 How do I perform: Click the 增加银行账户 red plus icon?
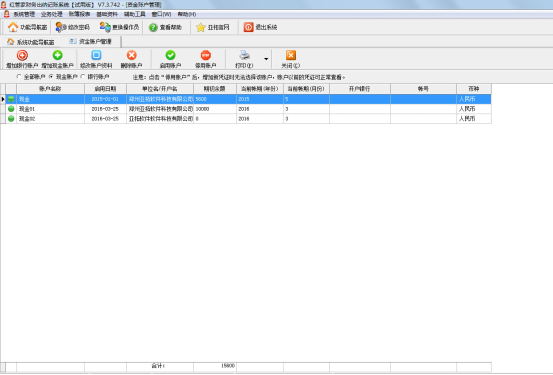click(x=22, y=55)
